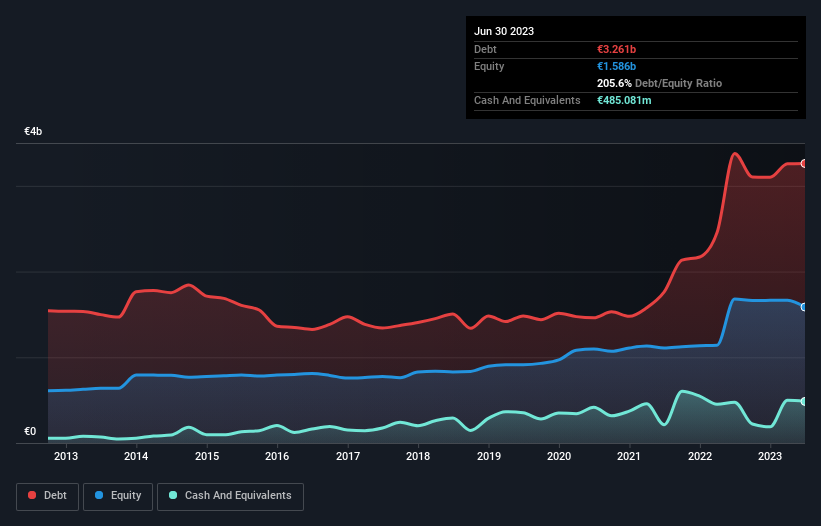The width and height of the screenshot is (821, 526).
Task: Click the €1.586b equity value
Action: click(x=616, y=66)
